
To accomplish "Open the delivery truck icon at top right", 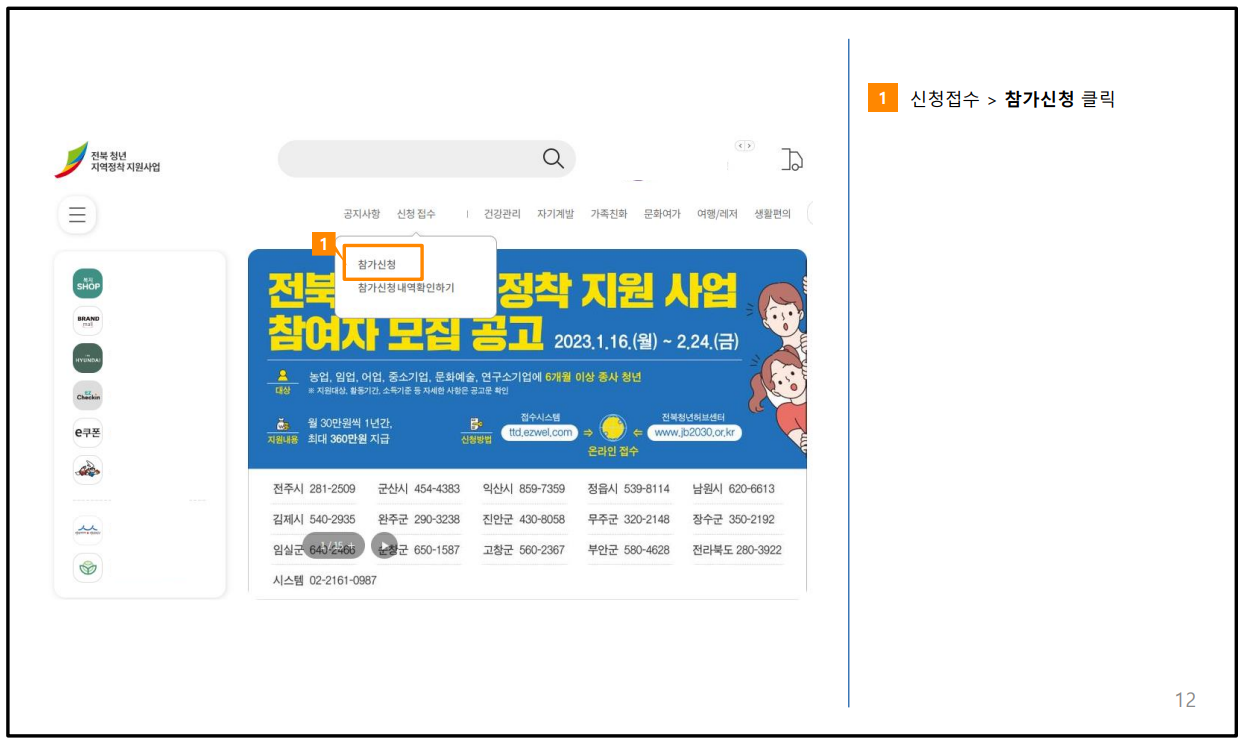I will 790,160.
